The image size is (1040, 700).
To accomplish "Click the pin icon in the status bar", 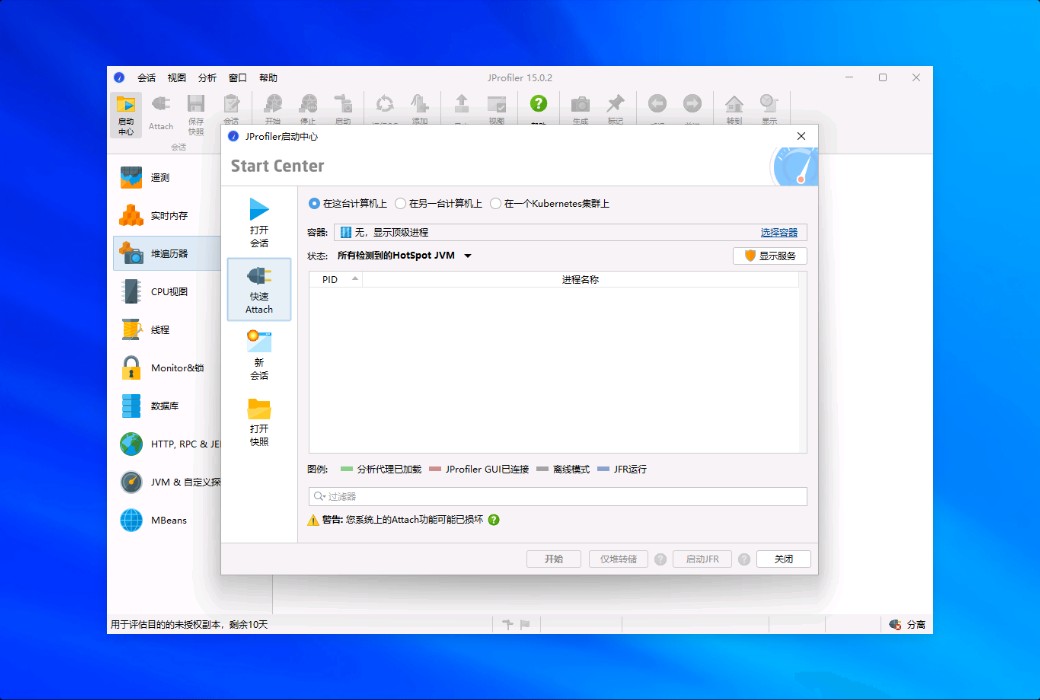I will [x=508, y=624].
